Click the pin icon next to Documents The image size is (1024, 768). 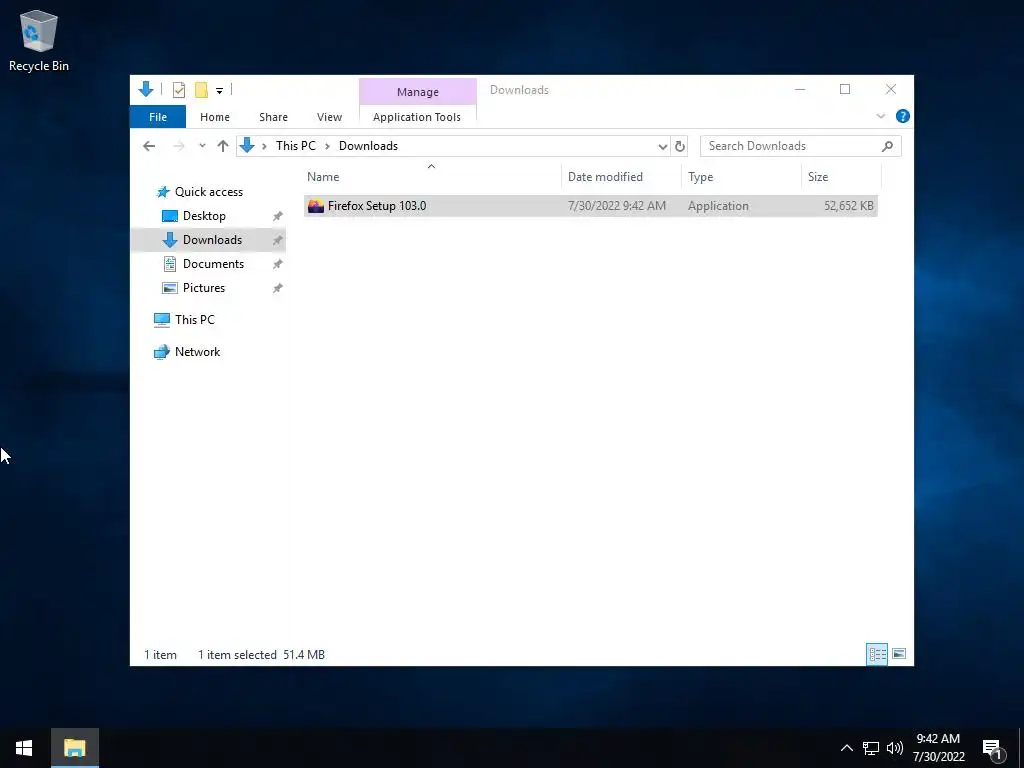tap(278, 264)
